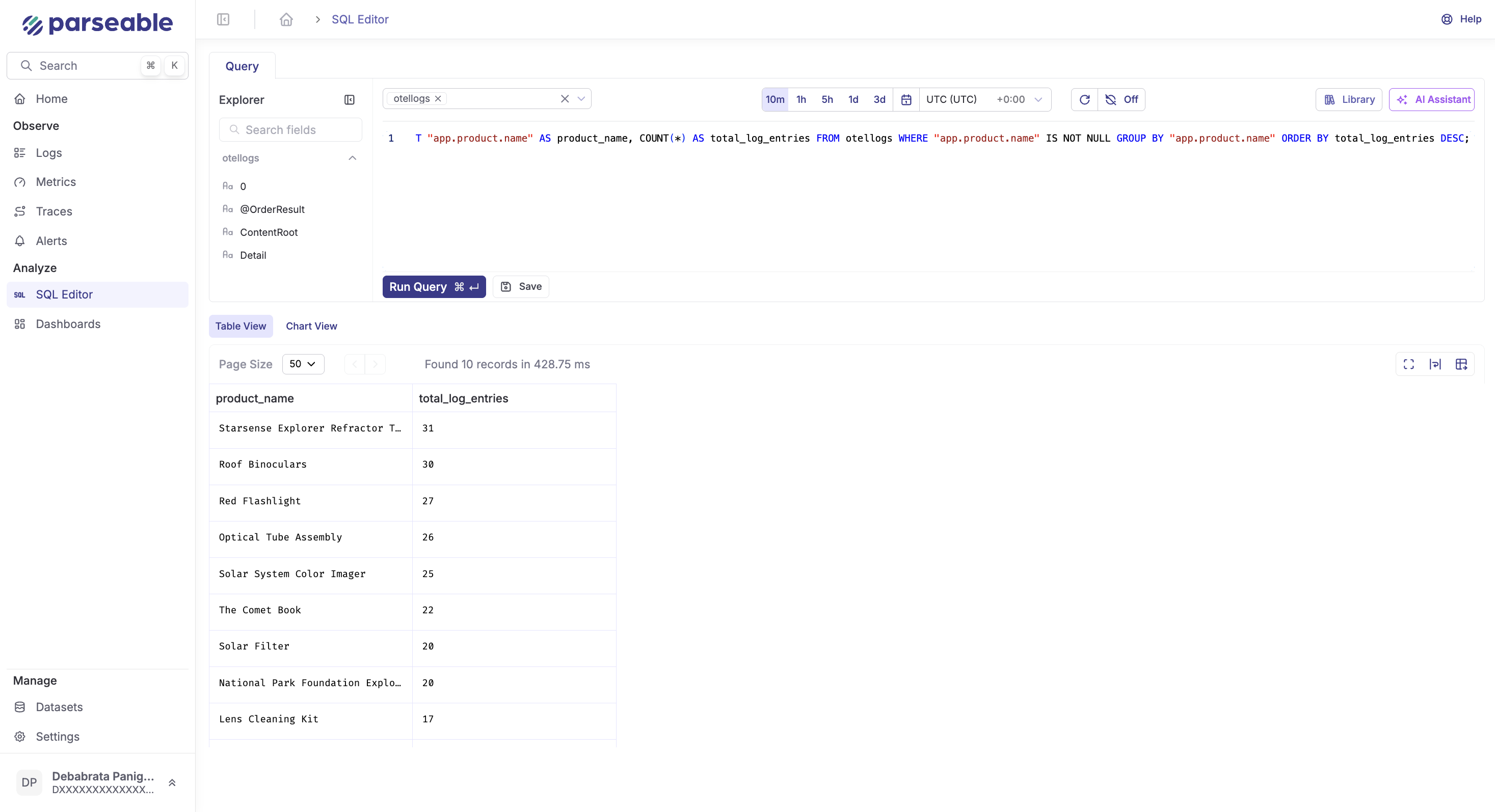Click the Roof Binoculars cell
The image size is (1495, 812).
click(310, 465)
